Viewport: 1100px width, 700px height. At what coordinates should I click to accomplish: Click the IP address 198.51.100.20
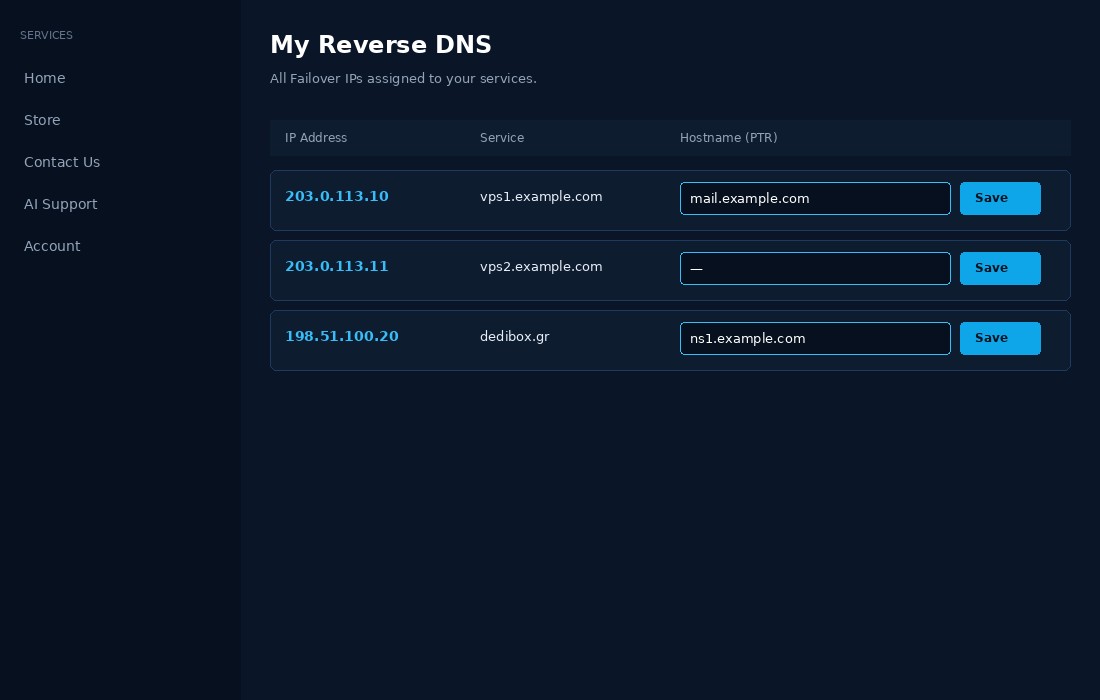coord(342,337)
